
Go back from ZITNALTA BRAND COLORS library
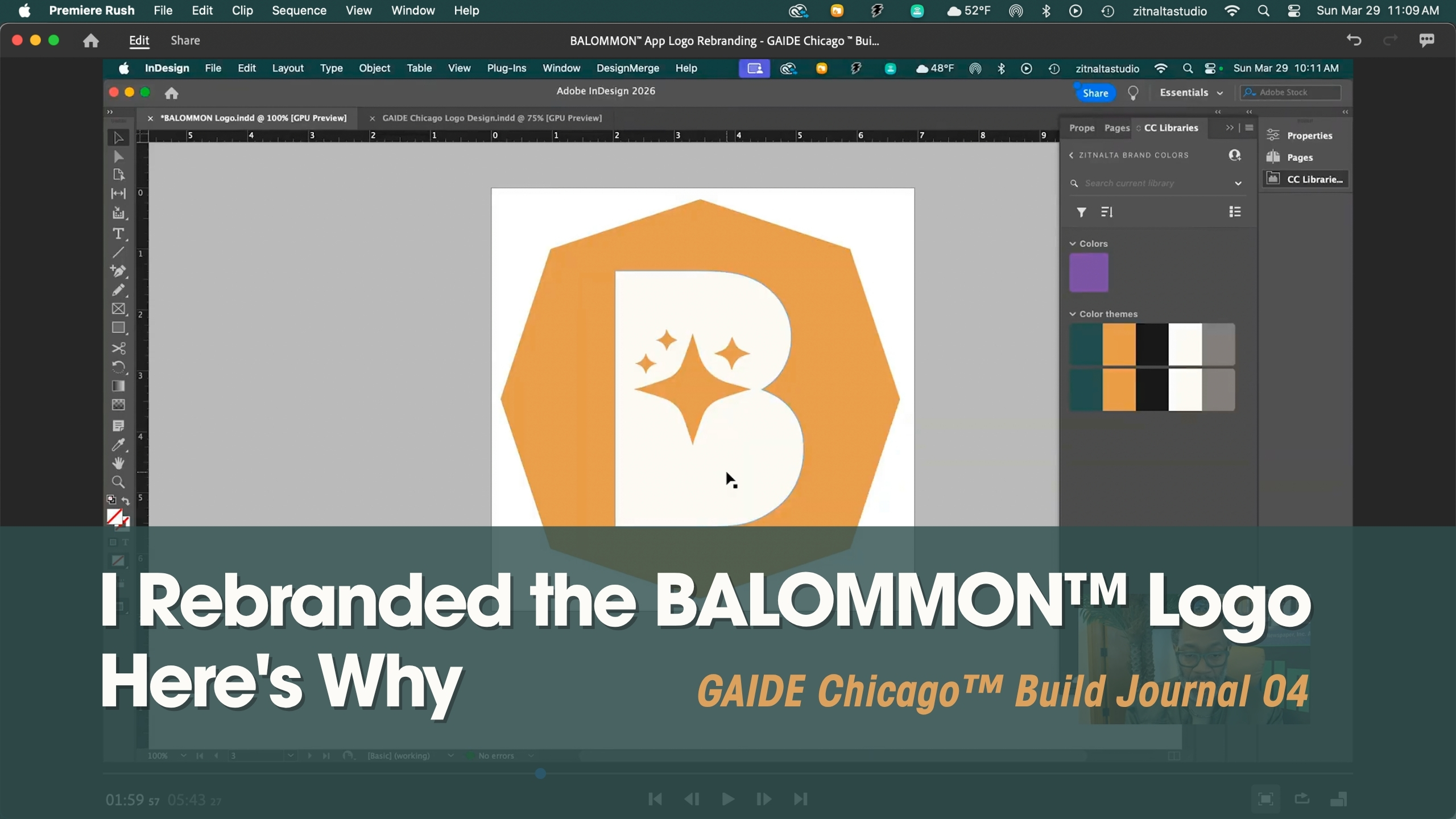tap(1072, 155)
